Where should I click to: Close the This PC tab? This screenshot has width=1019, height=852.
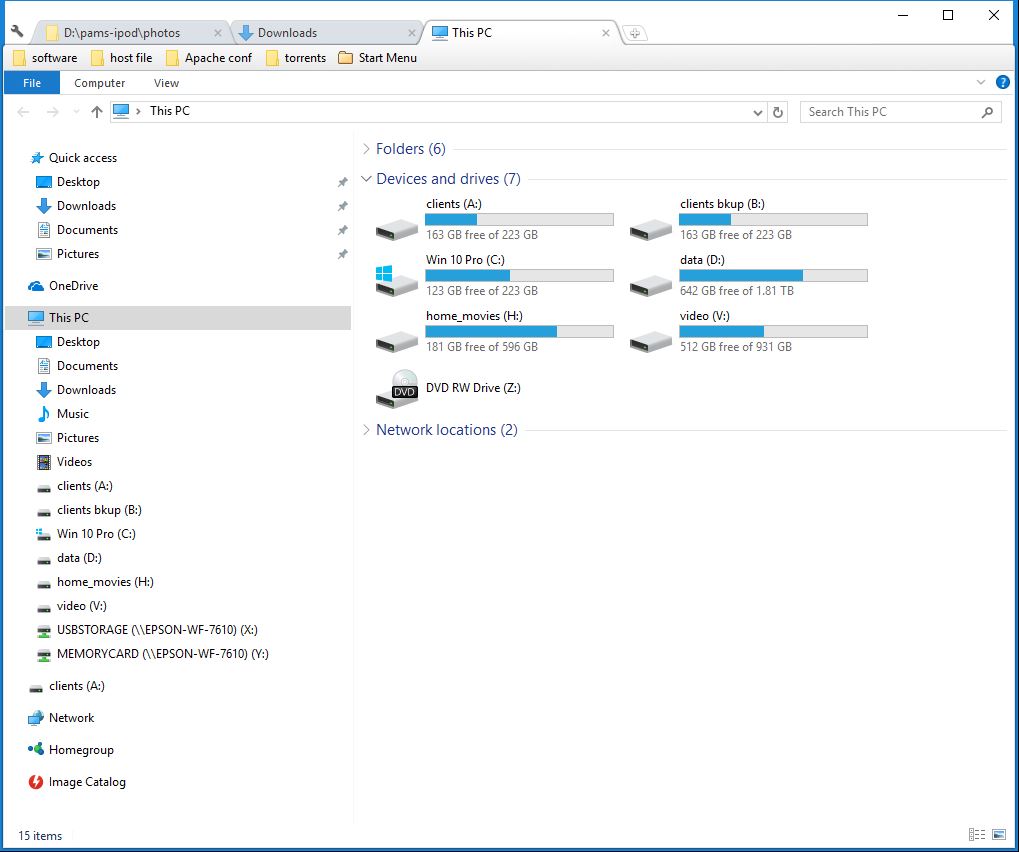click(x=606, y=33)
